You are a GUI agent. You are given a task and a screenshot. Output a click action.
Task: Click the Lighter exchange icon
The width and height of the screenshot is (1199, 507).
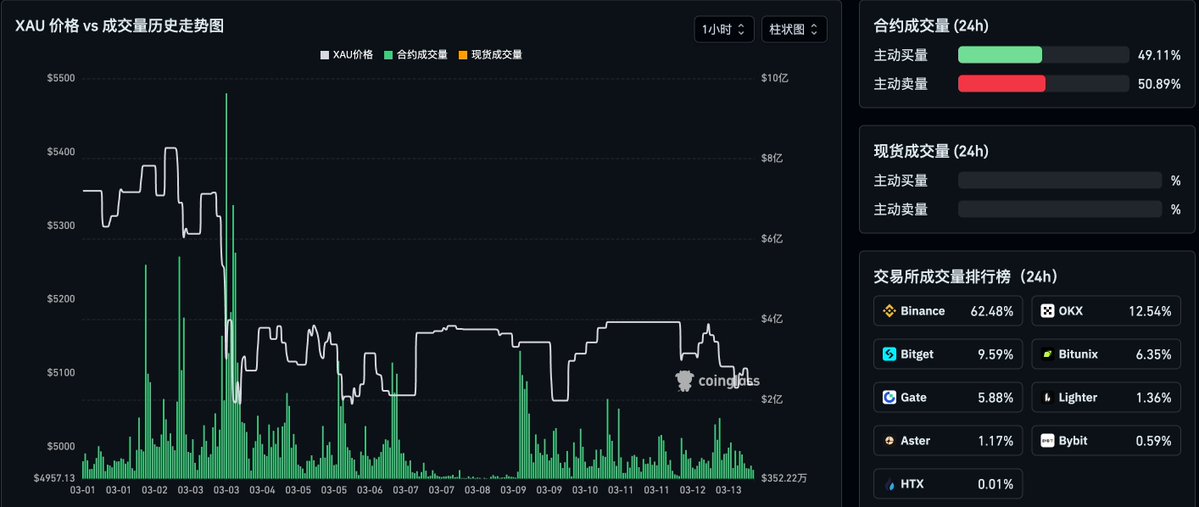point(1047,398)
